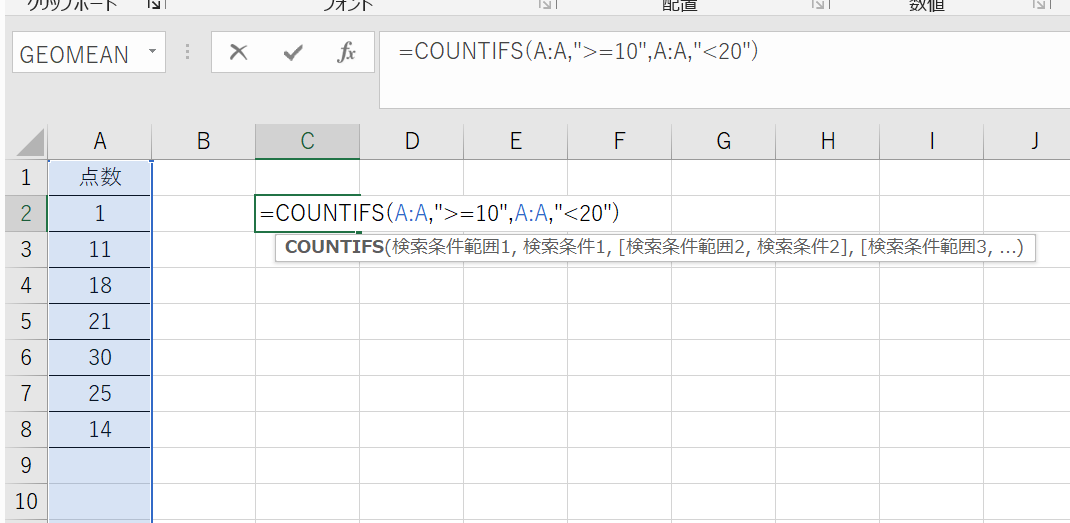Click the cell with value 30

pos(99,358)
